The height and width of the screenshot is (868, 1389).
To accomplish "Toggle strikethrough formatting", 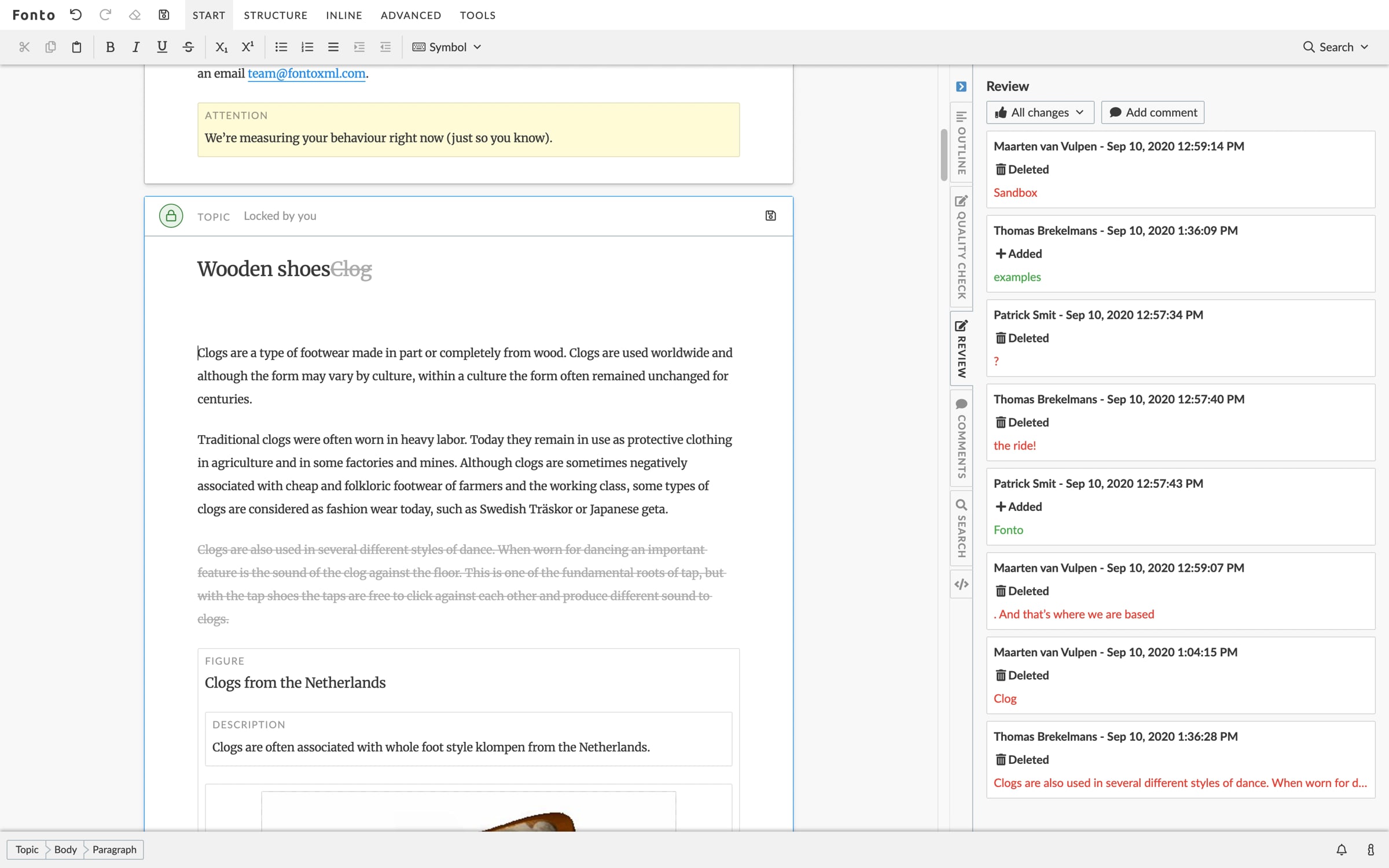I will [188, 47].
